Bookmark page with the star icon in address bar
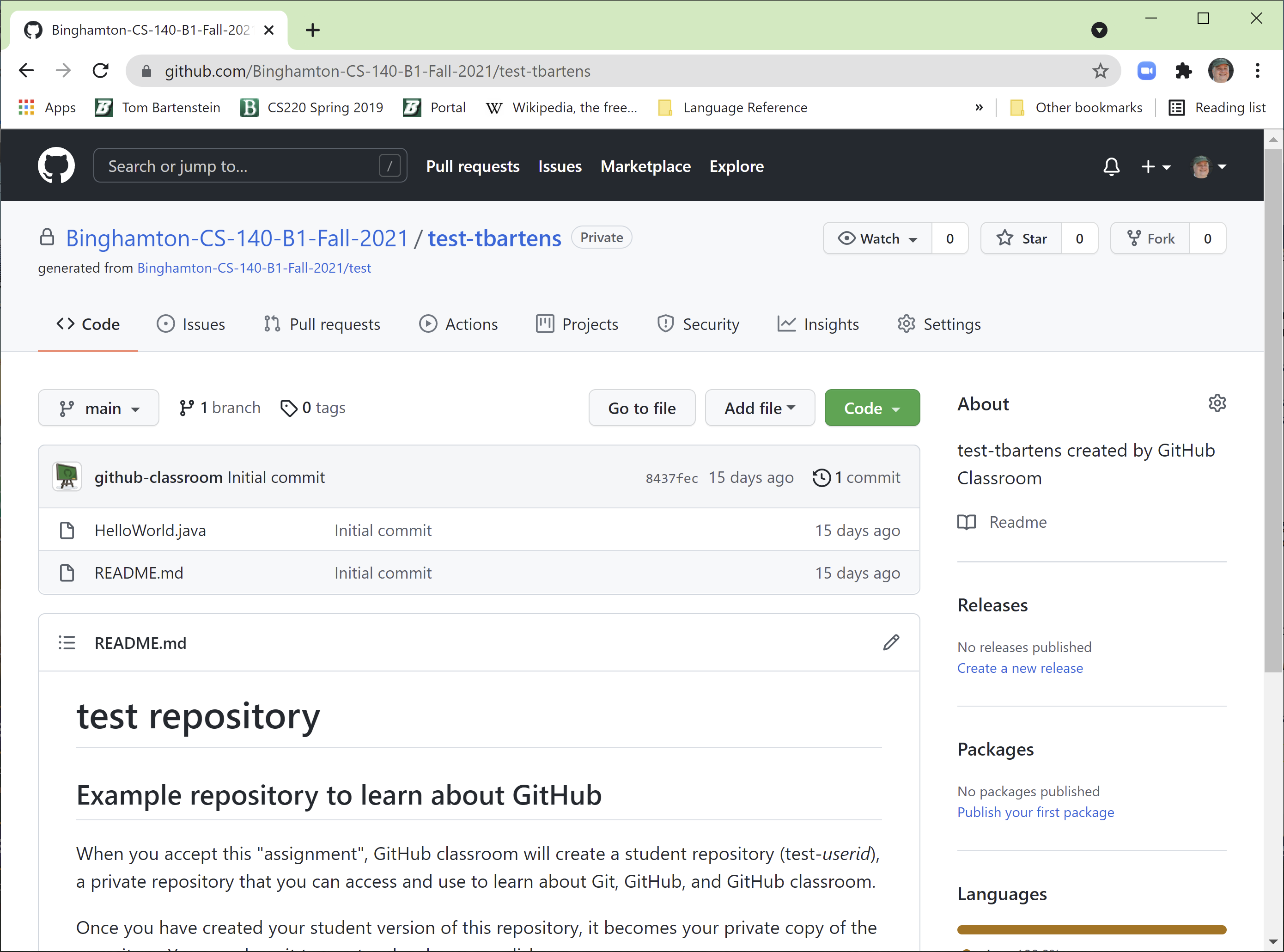Screen dimensions: 1284x952 point(1100,71)
